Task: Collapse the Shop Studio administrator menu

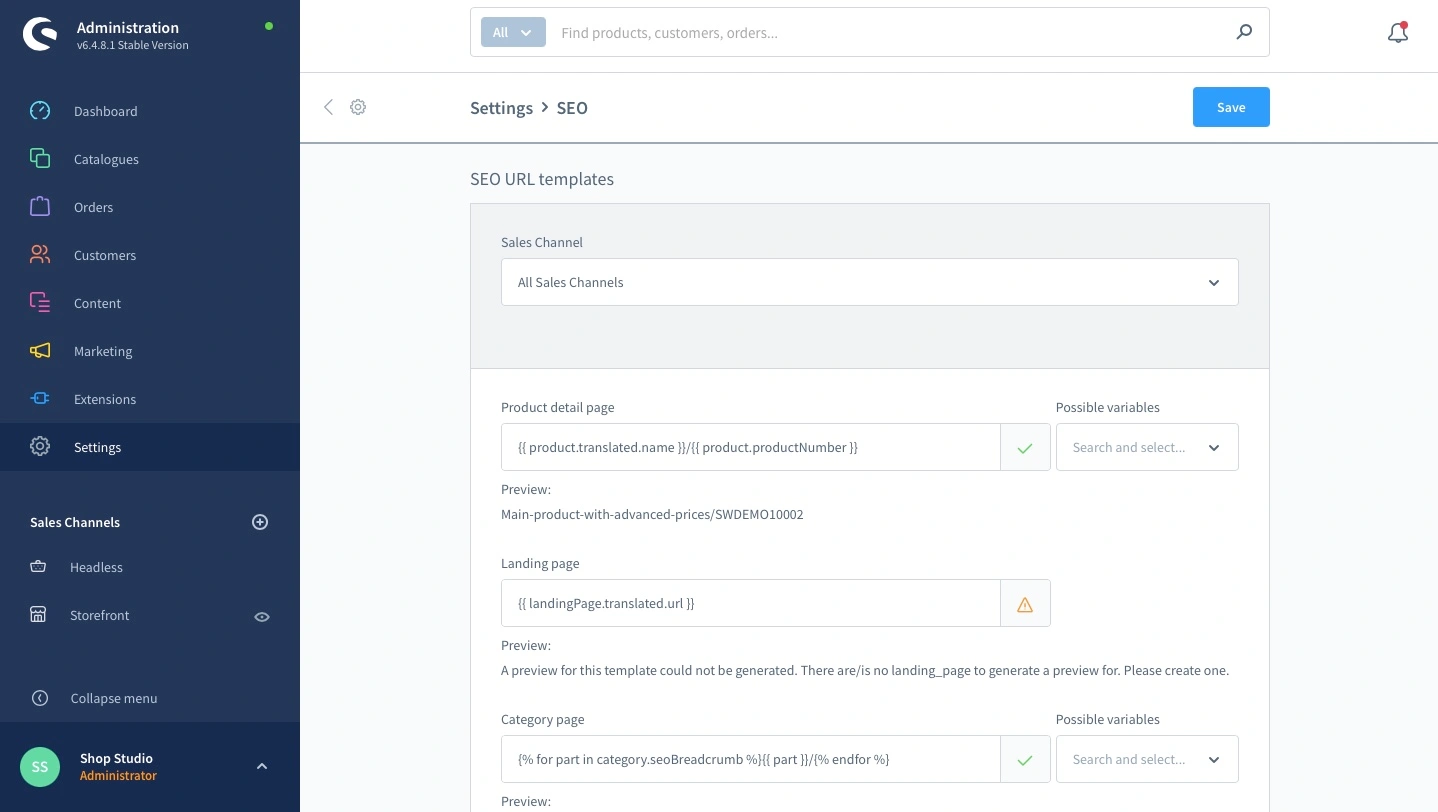Action: (262, 766)
